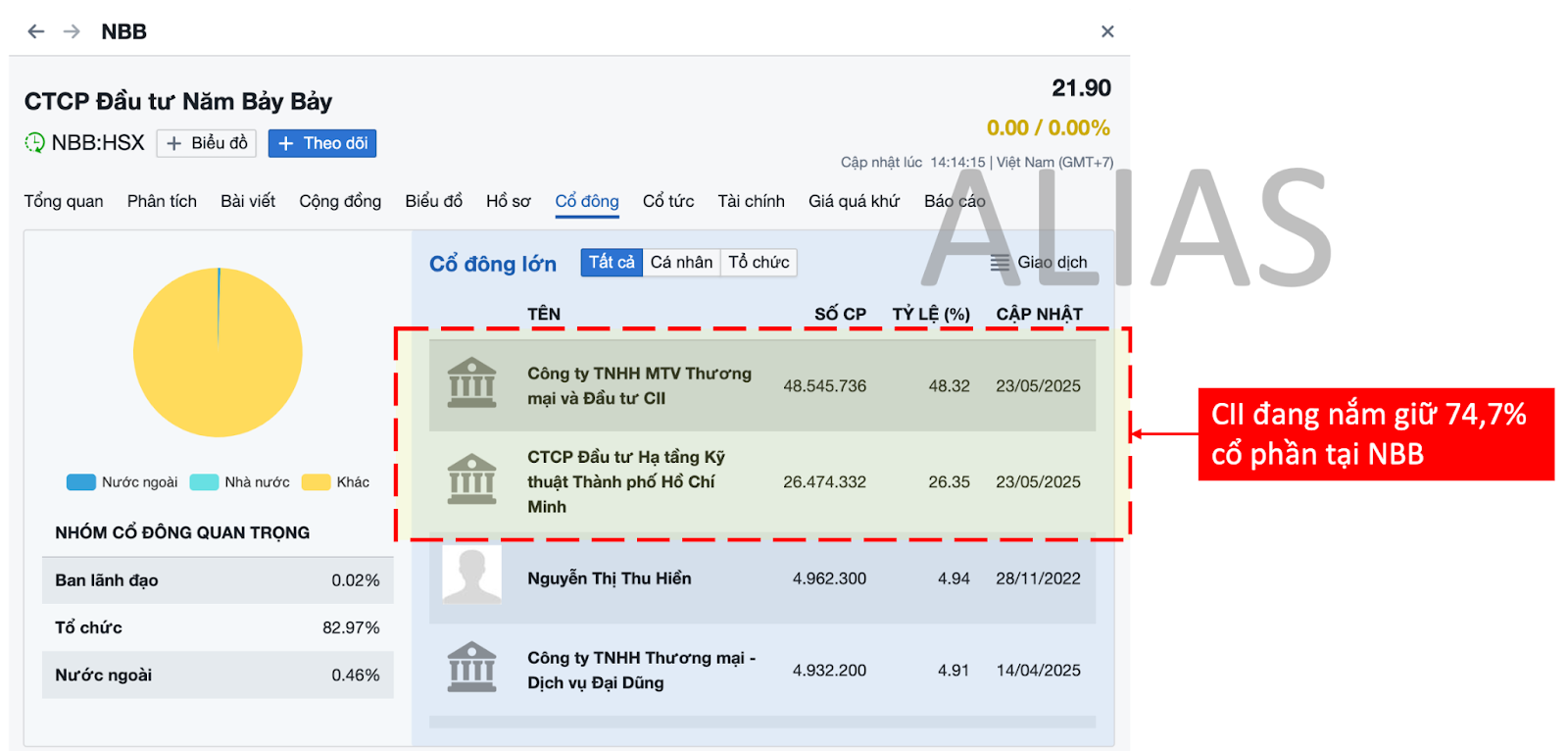Open Giao dịch list link

coord(1053,263)
